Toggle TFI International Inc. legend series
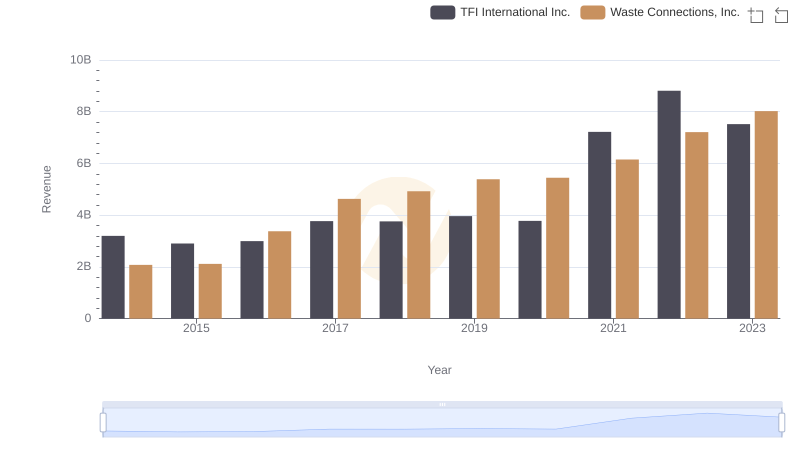This screenshot has height=461, width=800. click(500, 12)
